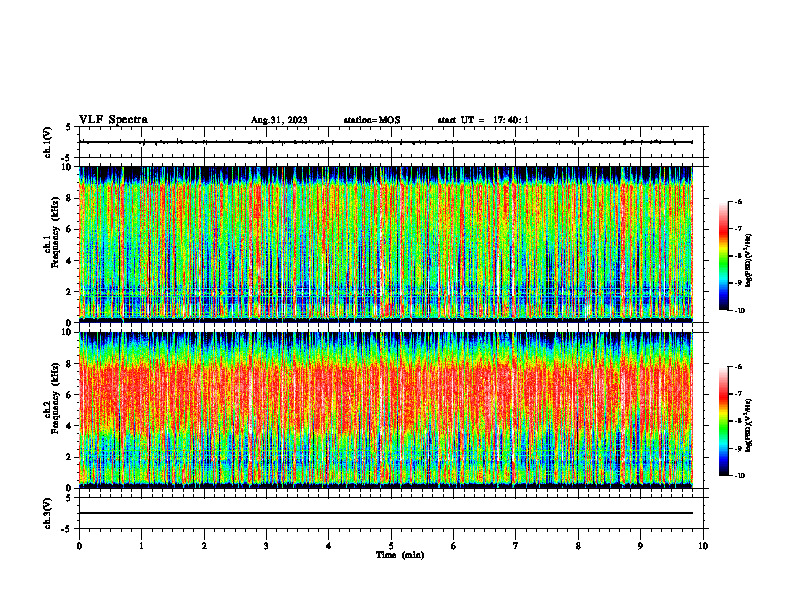Click the "8" frequency tick of ch.2 panel
The width and height of the screenshot is (792, 612).
point(70,364)
